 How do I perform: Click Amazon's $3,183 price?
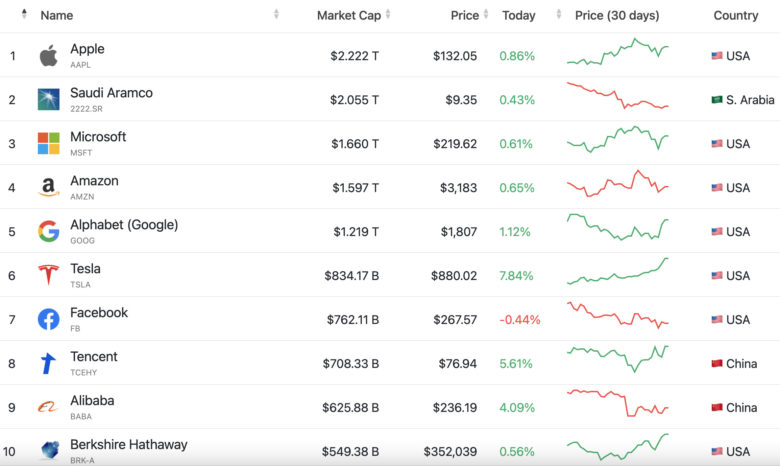tap(458, 187)
